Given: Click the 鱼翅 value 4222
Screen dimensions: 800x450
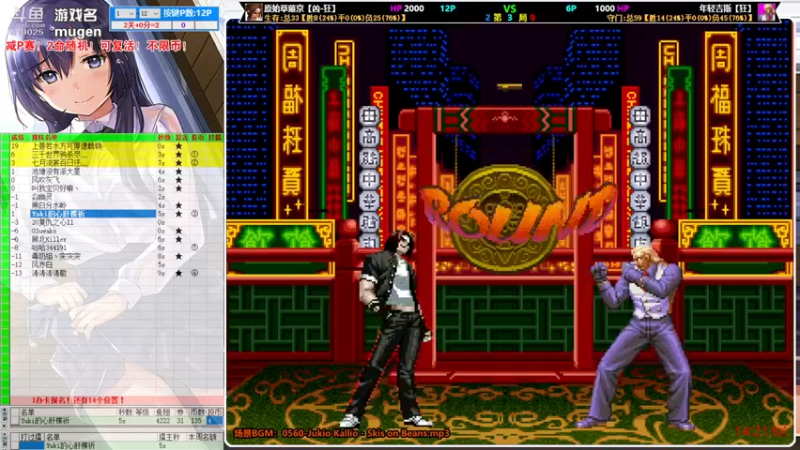Looking at the screenshot, I should (163, 421).
